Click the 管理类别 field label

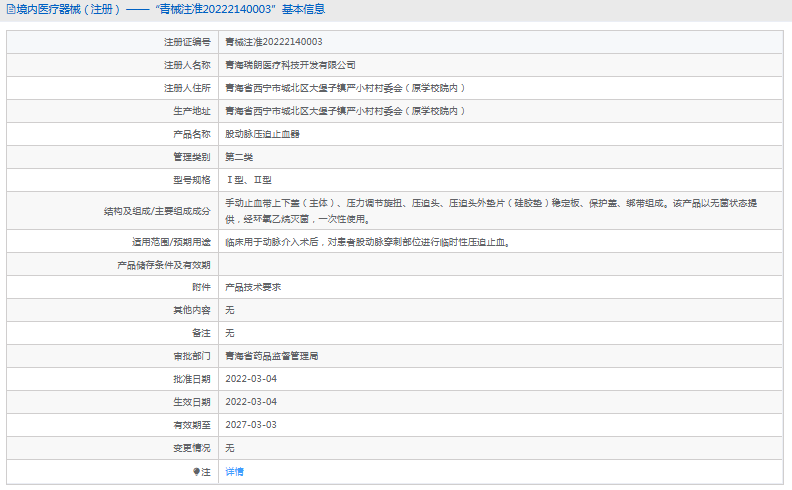192,157
